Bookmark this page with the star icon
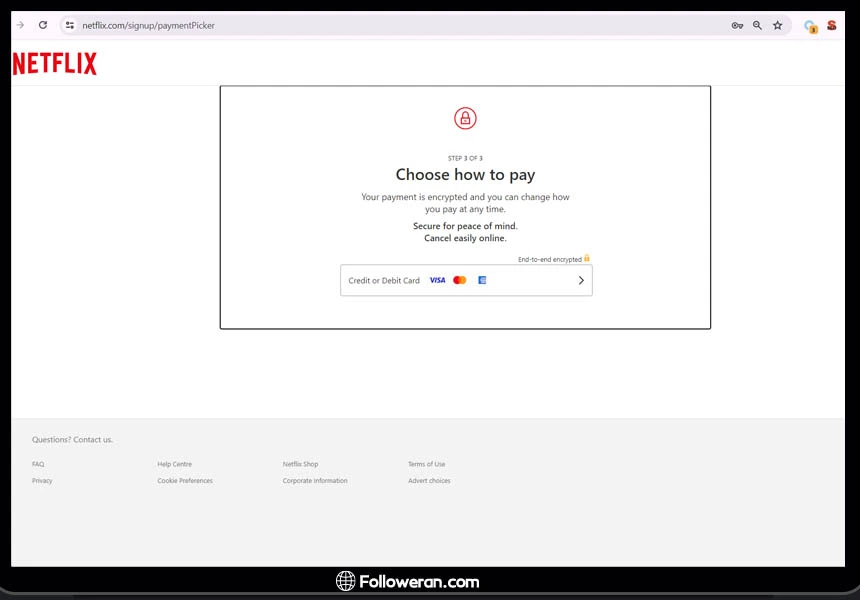Screen dimensions: 860x600 [777, 25]
